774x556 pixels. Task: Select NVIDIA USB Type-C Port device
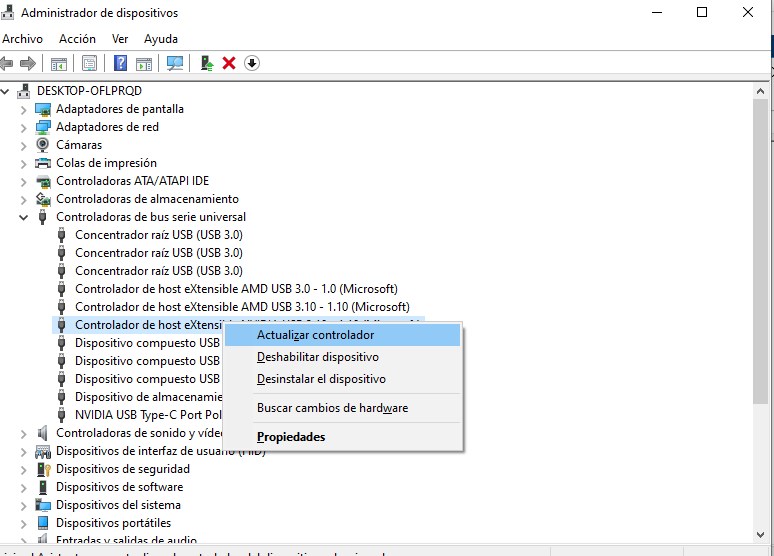pos(149,415)
